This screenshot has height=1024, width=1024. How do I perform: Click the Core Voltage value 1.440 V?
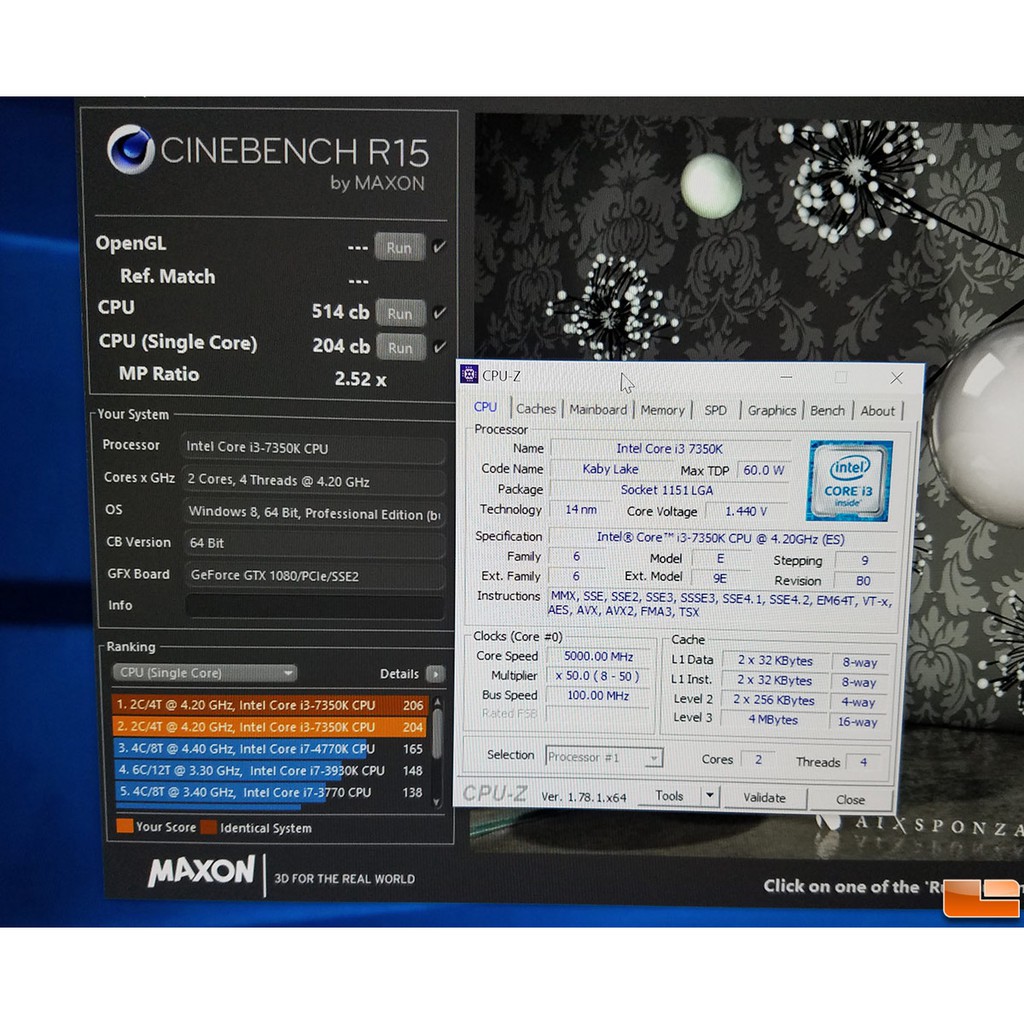tap(746, 511)
